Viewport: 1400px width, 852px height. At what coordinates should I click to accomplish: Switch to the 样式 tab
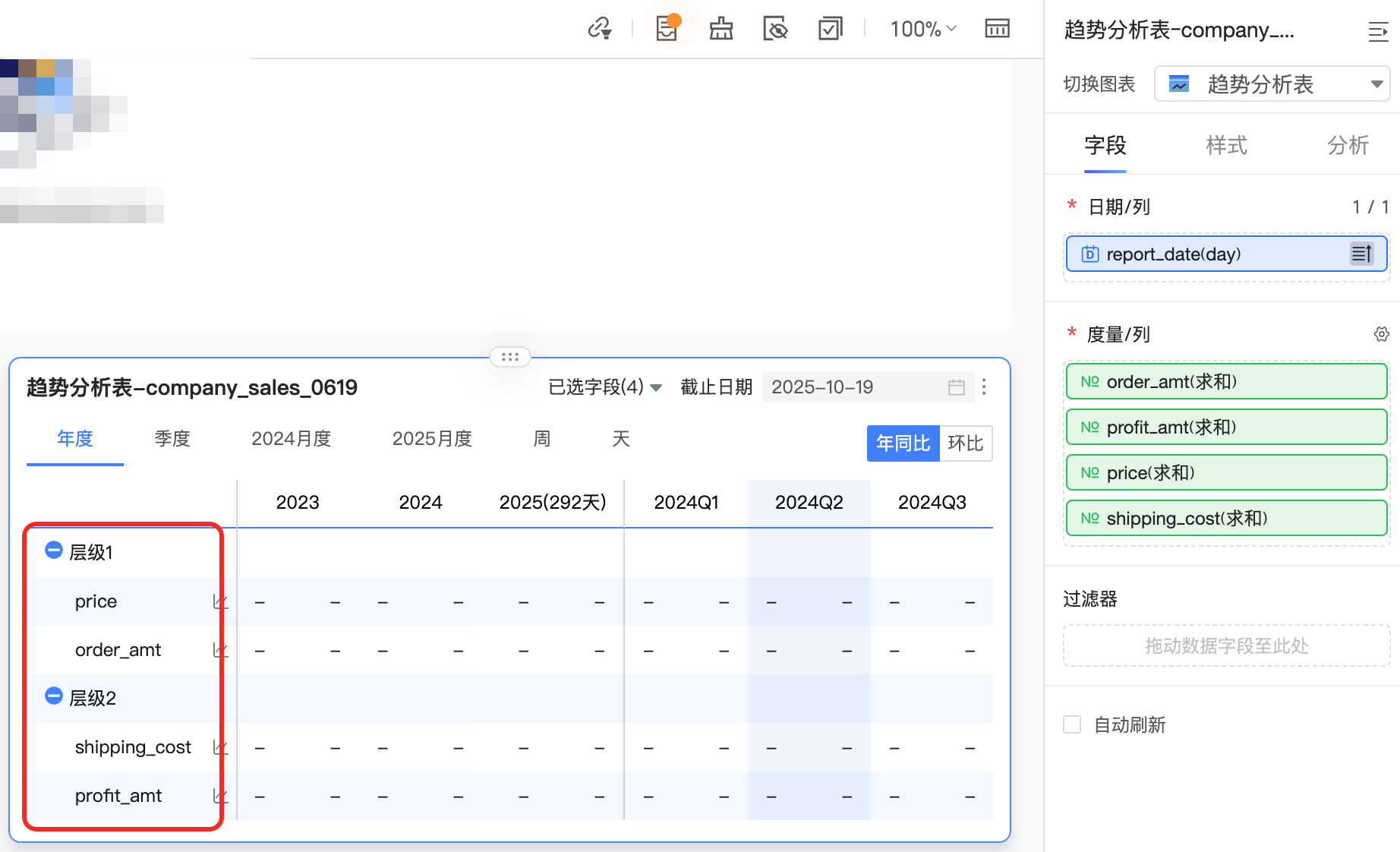tap(1226, 145)
